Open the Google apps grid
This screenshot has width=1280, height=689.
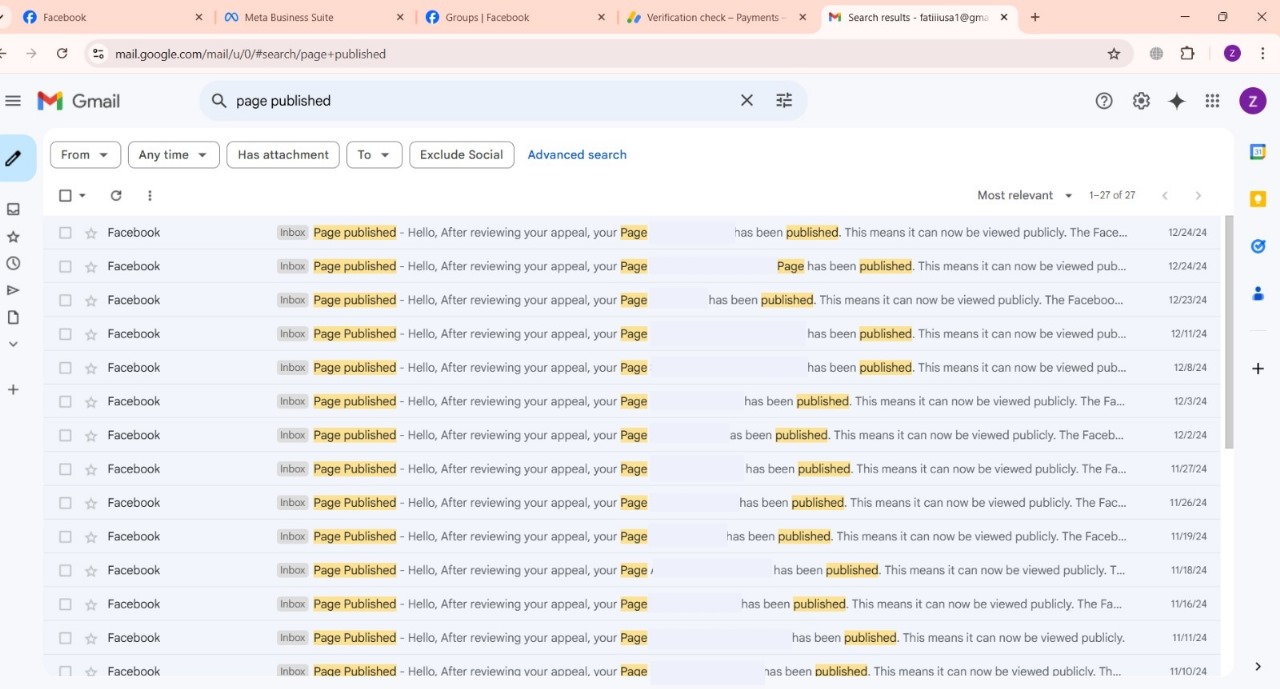point(1212,101)
